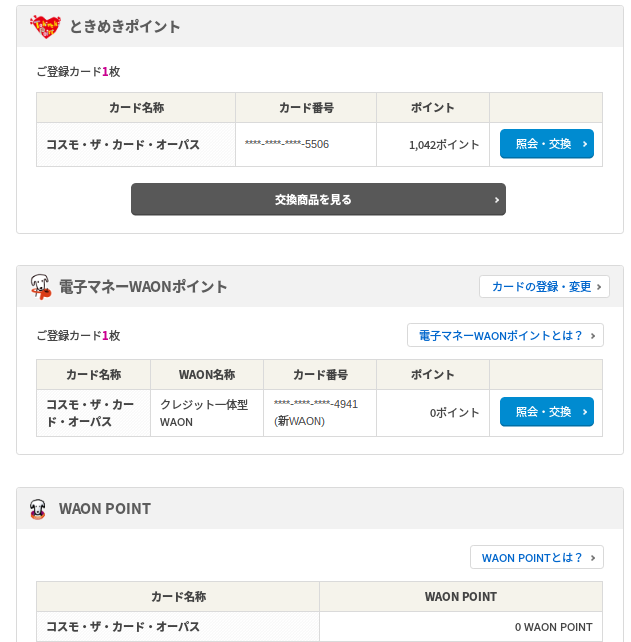Open 照会・交換 for the WAON 0ポイント card
This screenshot has width=631, height=642.
click(x=547, y=411)
